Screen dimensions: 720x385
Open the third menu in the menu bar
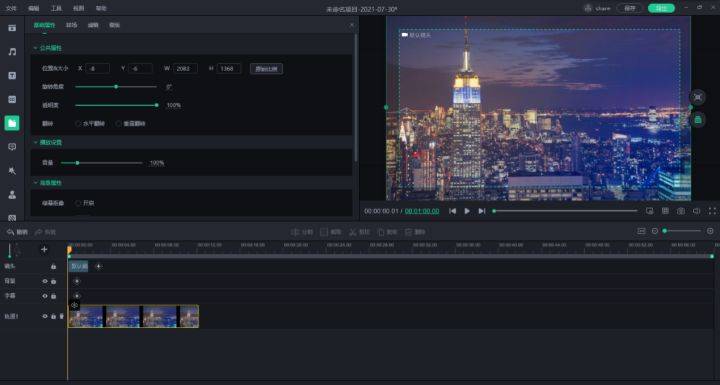[56, 8]
